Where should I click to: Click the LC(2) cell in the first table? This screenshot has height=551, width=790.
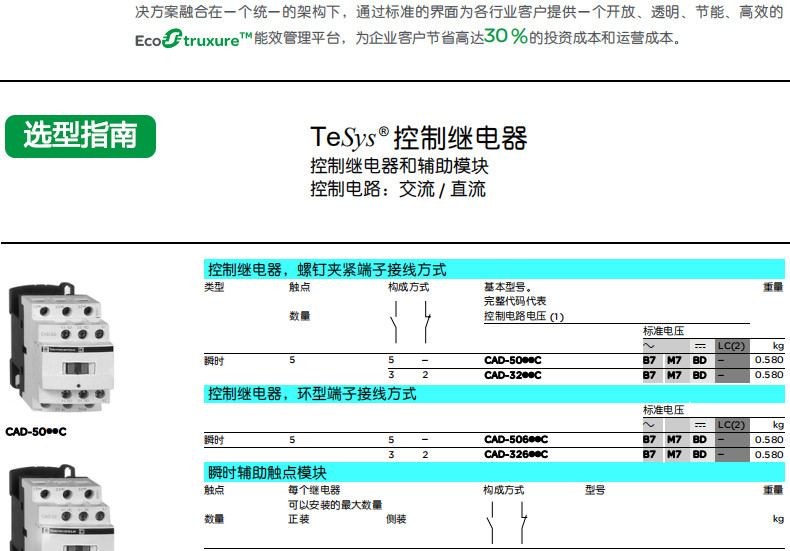(732, 346)
